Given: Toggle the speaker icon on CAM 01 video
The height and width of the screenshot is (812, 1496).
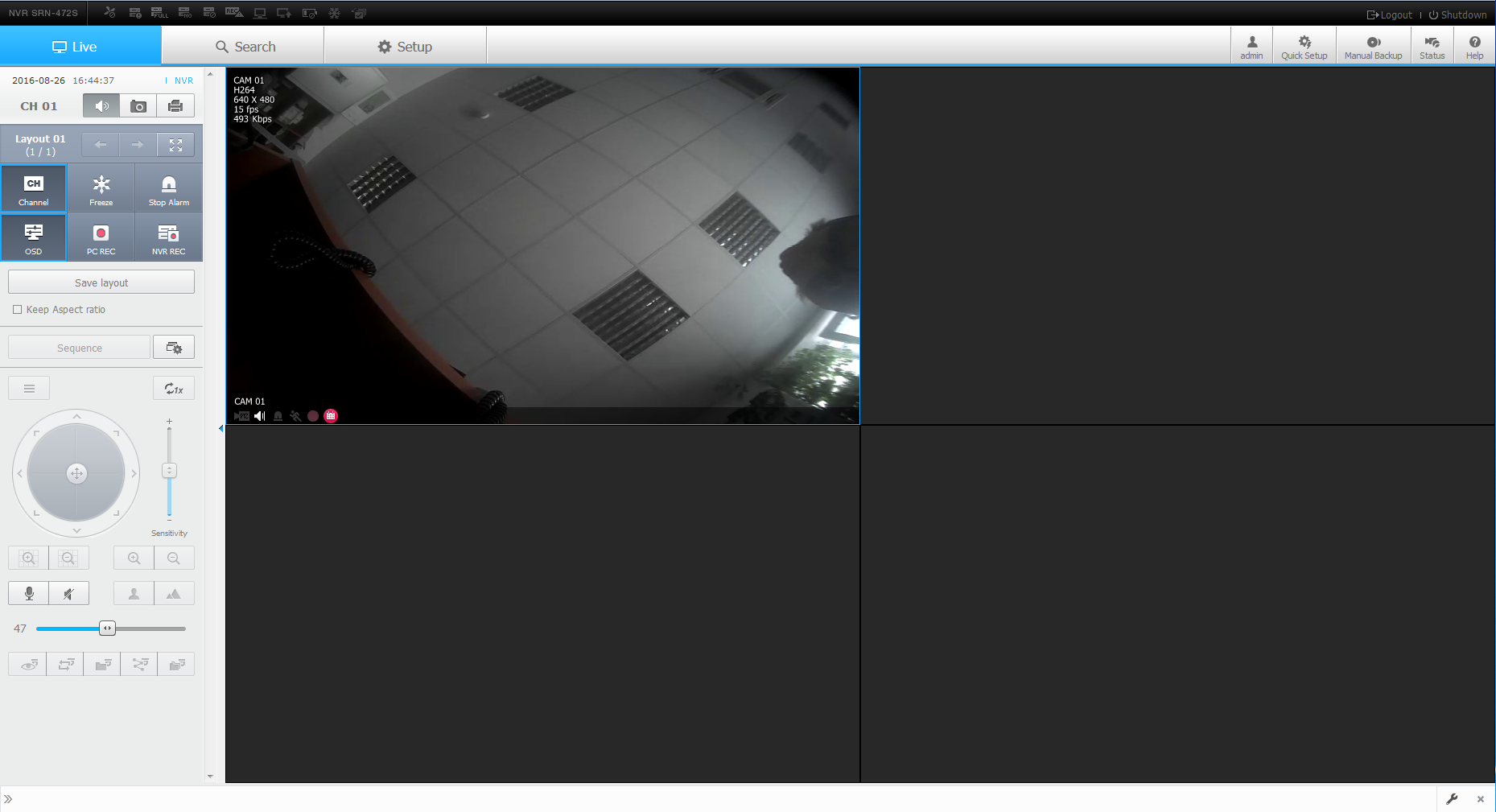Looking at the screenshot, I should click(x=260, y=416).
